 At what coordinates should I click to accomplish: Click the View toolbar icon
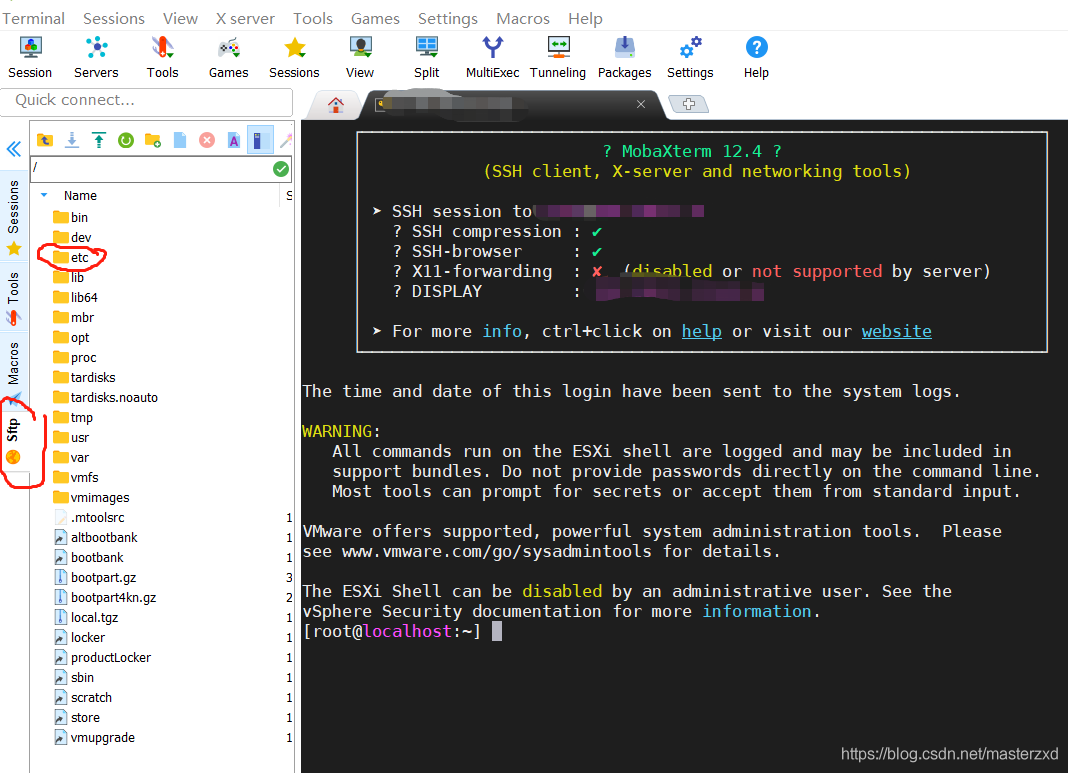[x=360, y=57]
